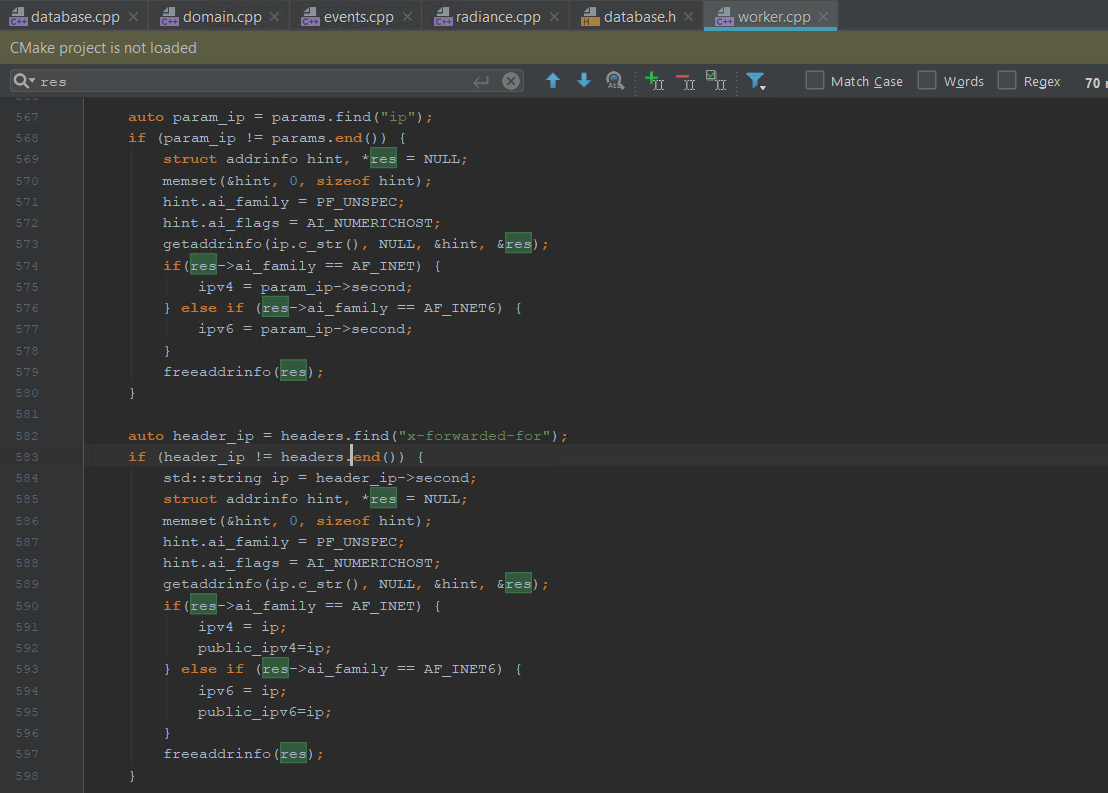This screenshot has height=793, width=1108.
Task: Click 'header_ip' variable on line 582
Action: pos(213,436)
